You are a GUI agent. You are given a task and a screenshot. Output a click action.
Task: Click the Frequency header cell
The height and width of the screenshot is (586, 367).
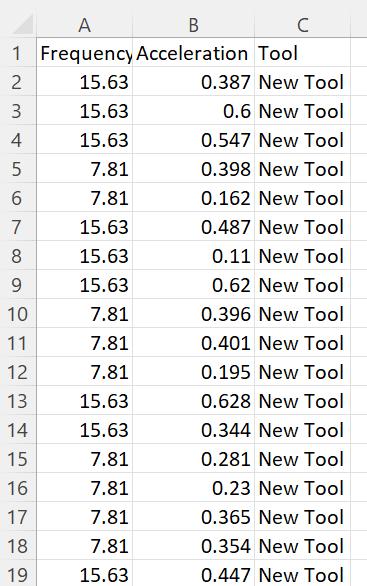(x=84, y=53)
